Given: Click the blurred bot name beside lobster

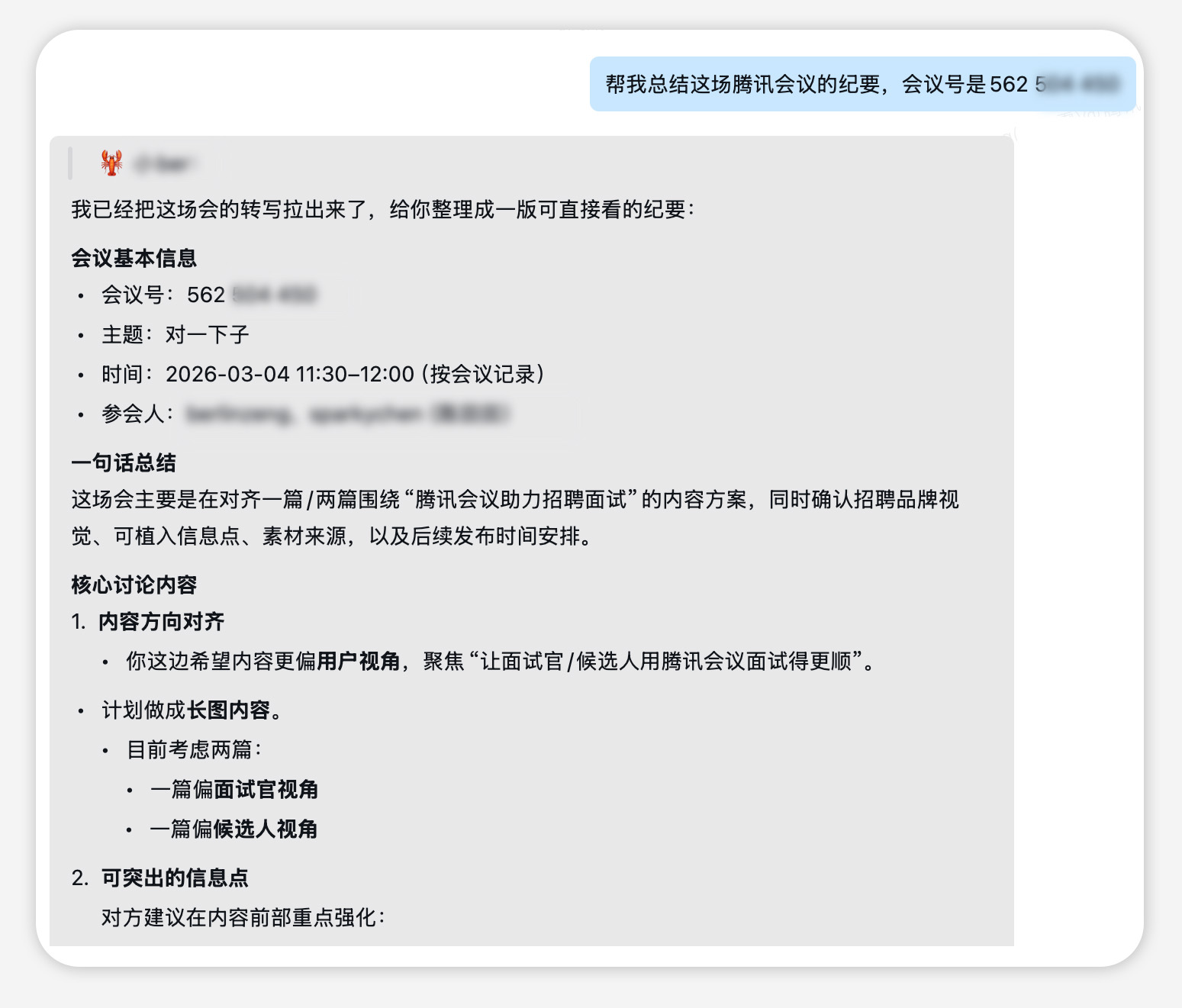Looking at the screenshot, I should [x=163, y=164].
